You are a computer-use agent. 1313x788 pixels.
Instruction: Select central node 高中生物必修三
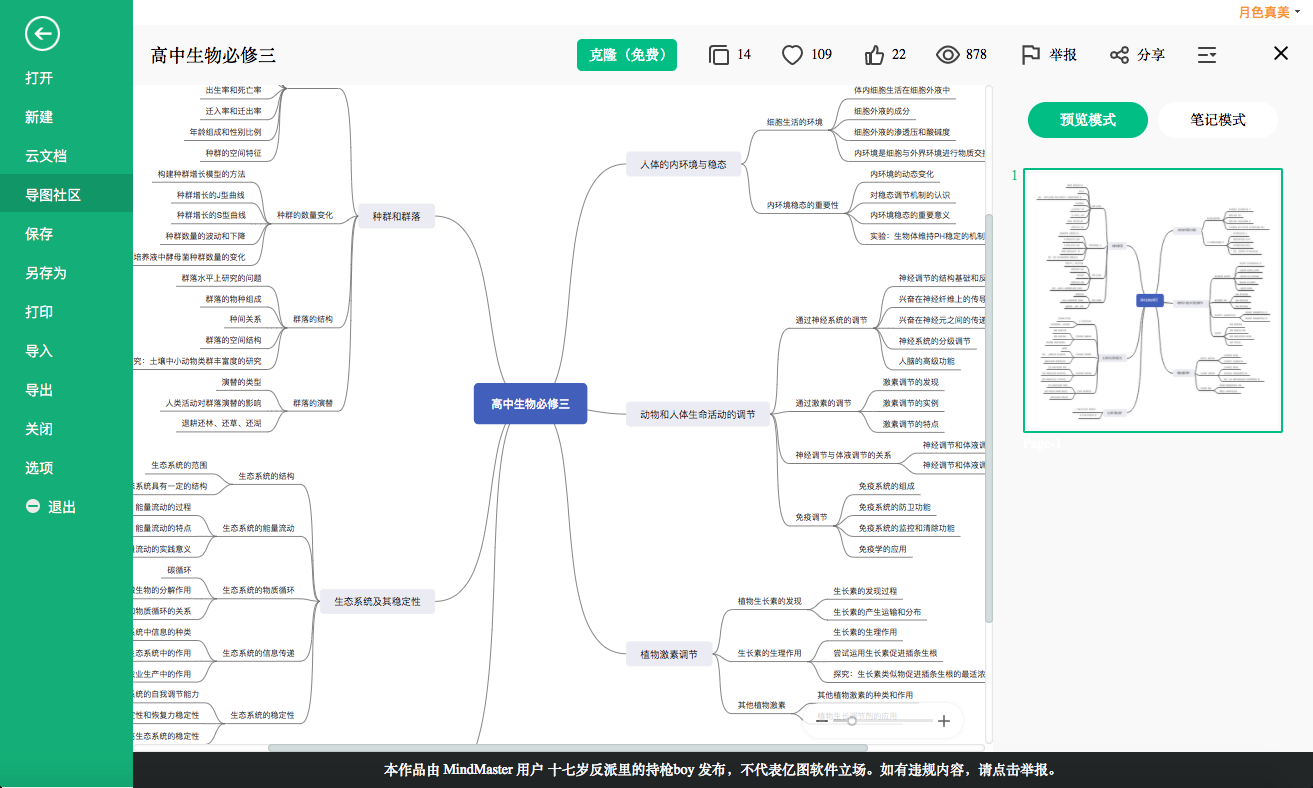click(530, 404)
